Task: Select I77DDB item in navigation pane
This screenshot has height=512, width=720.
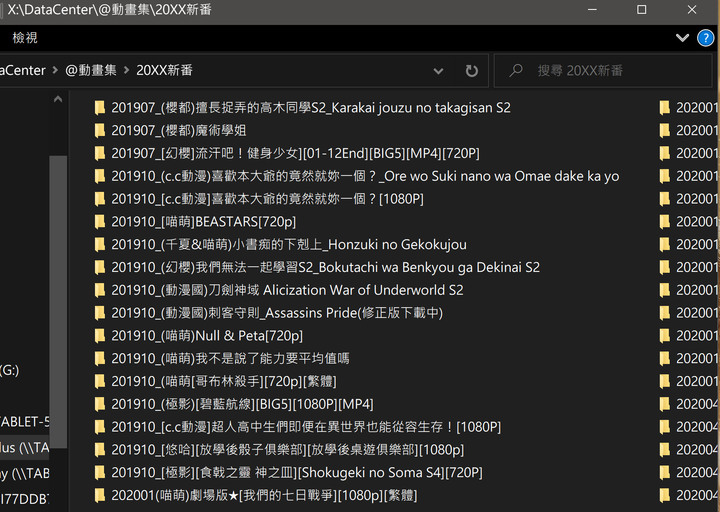Action: (24, 499)
